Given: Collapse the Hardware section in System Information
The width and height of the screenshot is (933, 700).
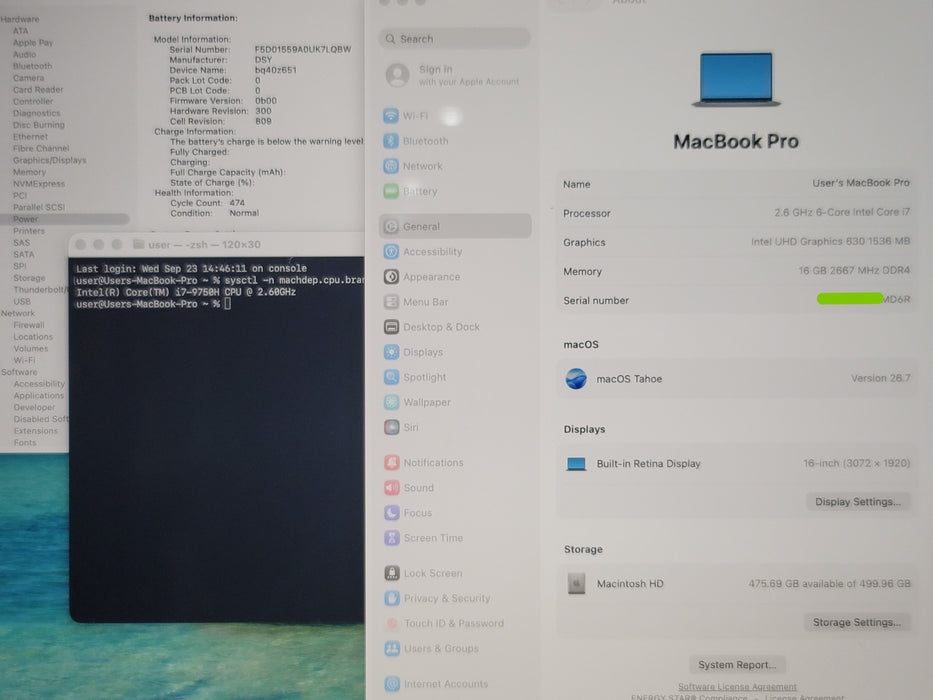Looking at the screenshot, I should (20, 19).
